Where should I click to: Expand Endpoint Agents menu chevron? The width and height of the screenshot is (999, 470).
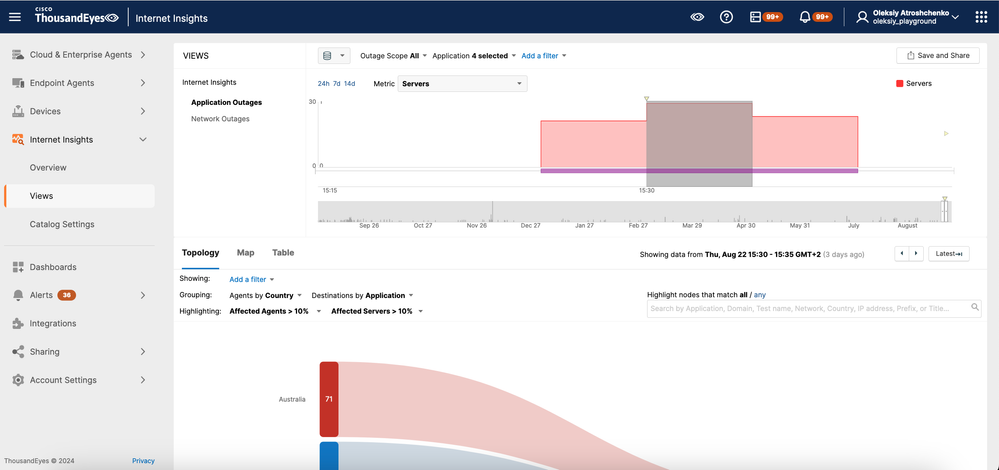click(x=143, y=83)
